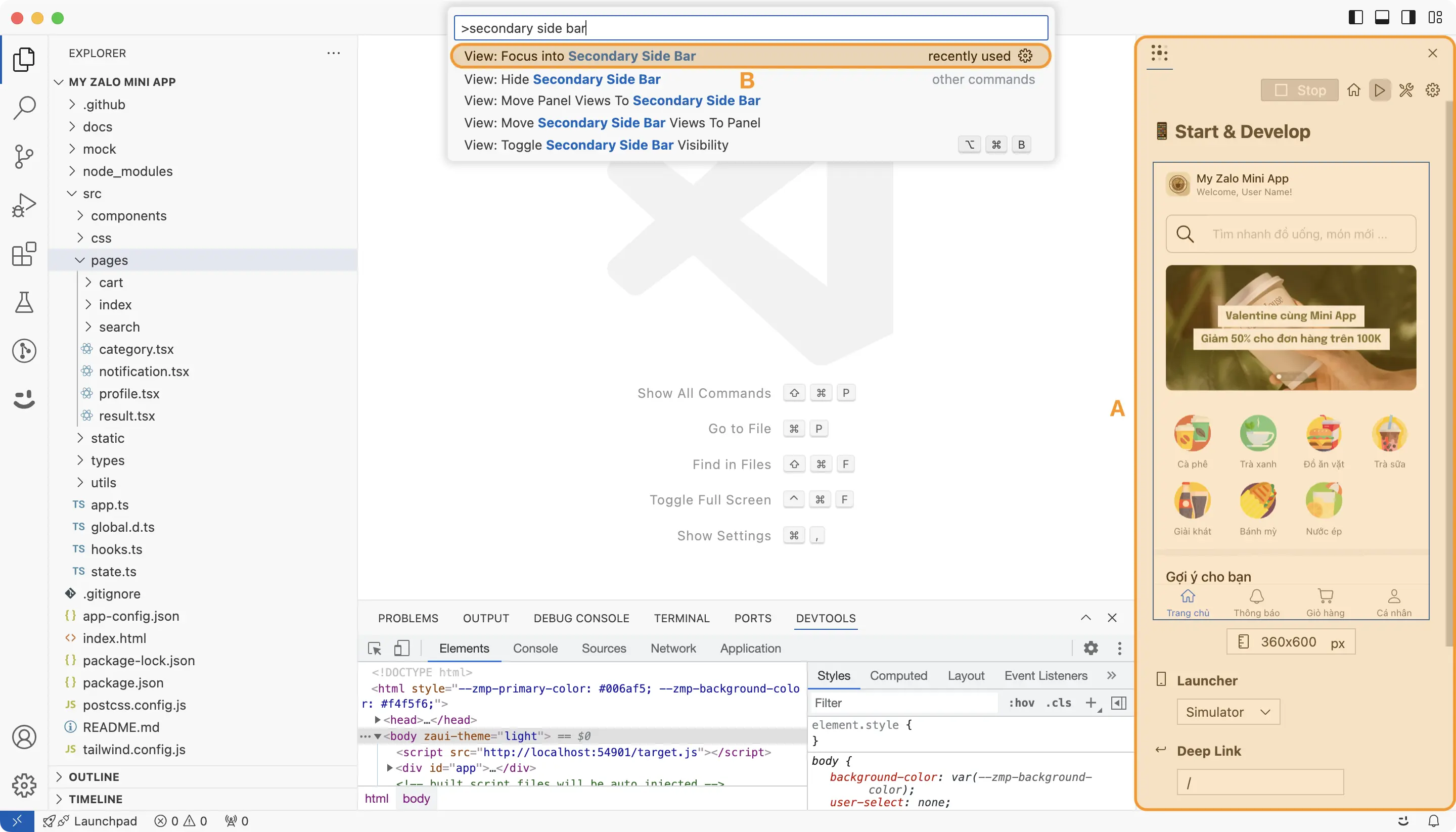
Task: Open the Testing view (beaker icon)
Action: point(24,302)
